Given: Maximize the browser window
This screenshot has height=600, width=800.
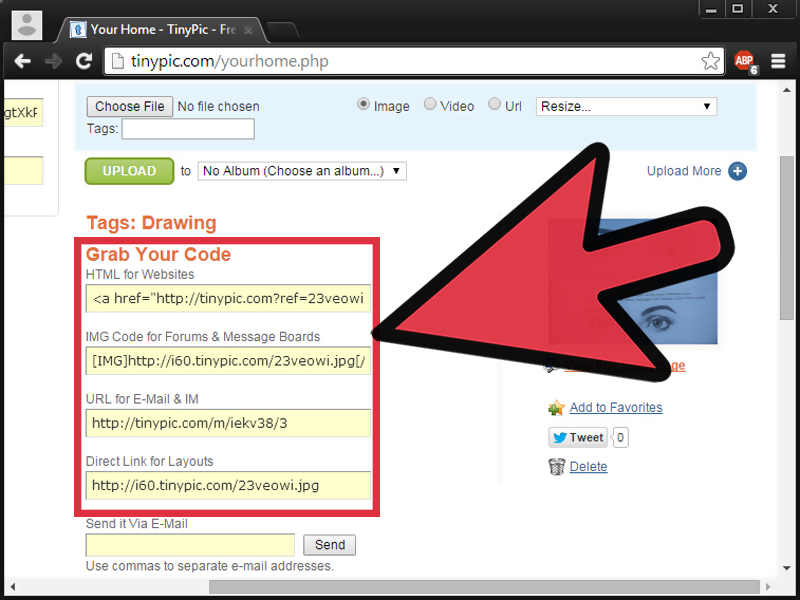Looking at the screenshot, I should (737, 8).
